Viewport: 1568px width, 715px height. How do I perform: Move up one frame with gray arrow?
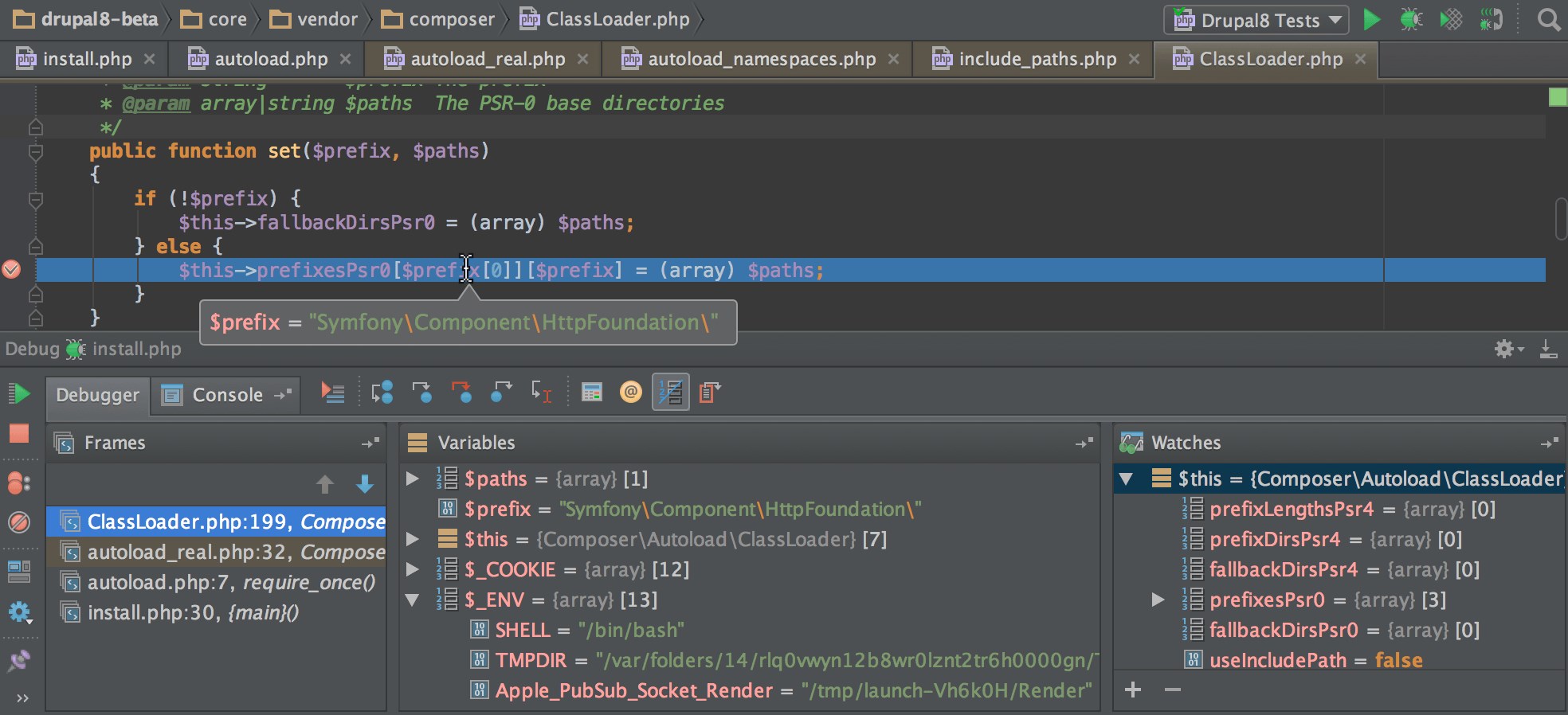tap(325, 484)
